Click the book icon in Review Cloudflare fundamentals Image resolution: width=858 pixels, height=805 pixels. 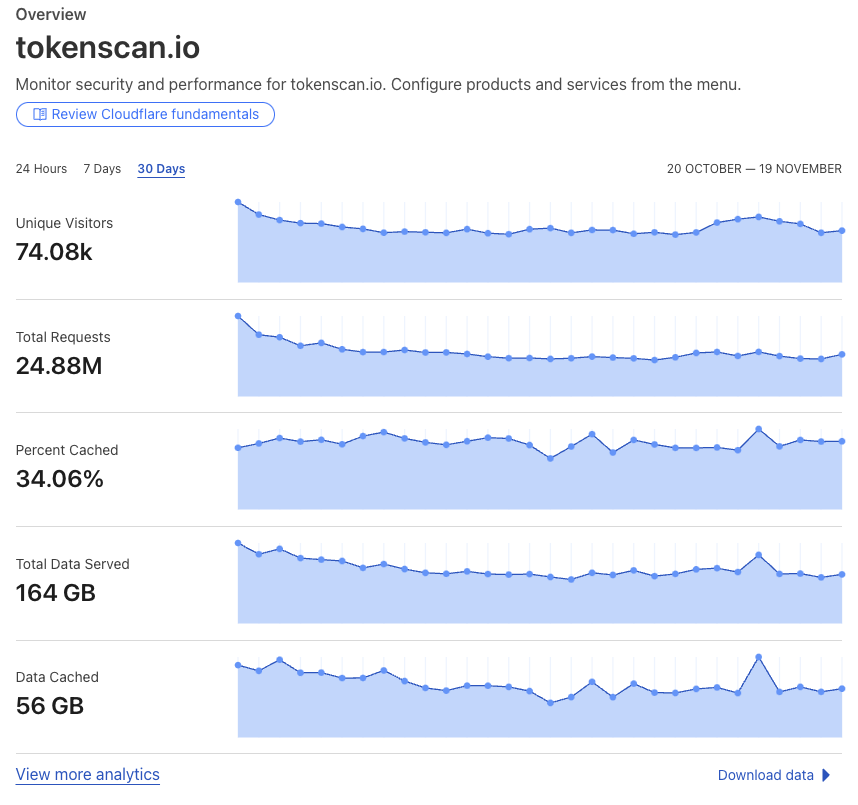pyautogui.click(x=40, y=114)
